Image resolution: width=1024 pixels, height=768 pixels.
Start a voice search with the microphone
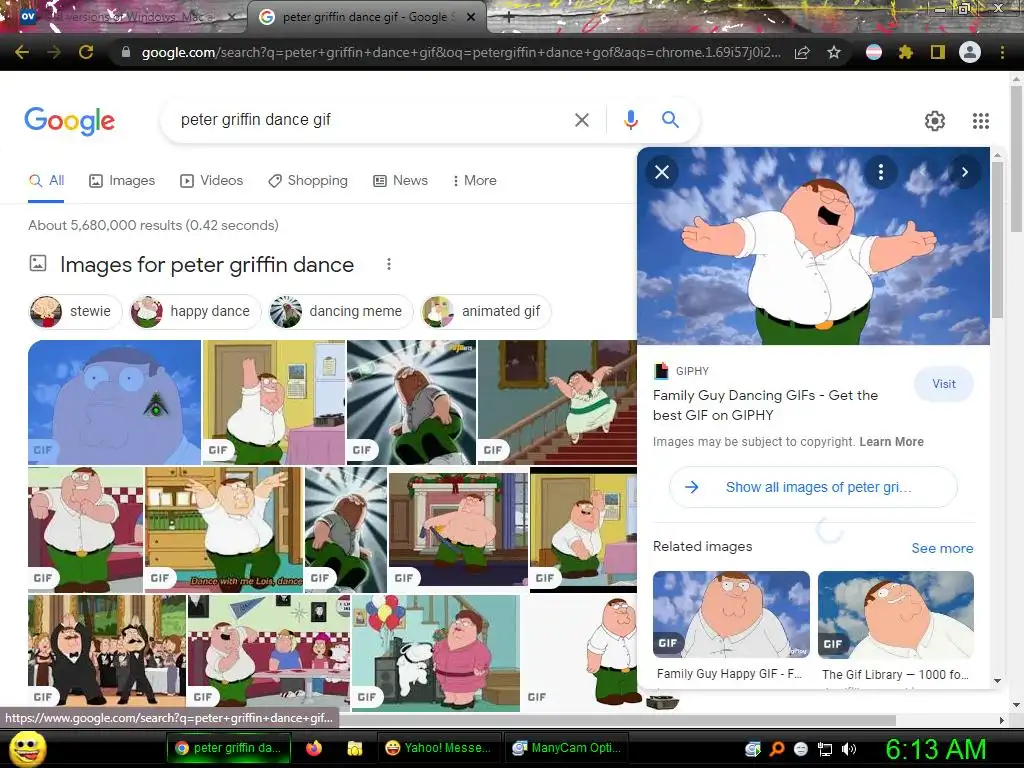click(630, 120)
